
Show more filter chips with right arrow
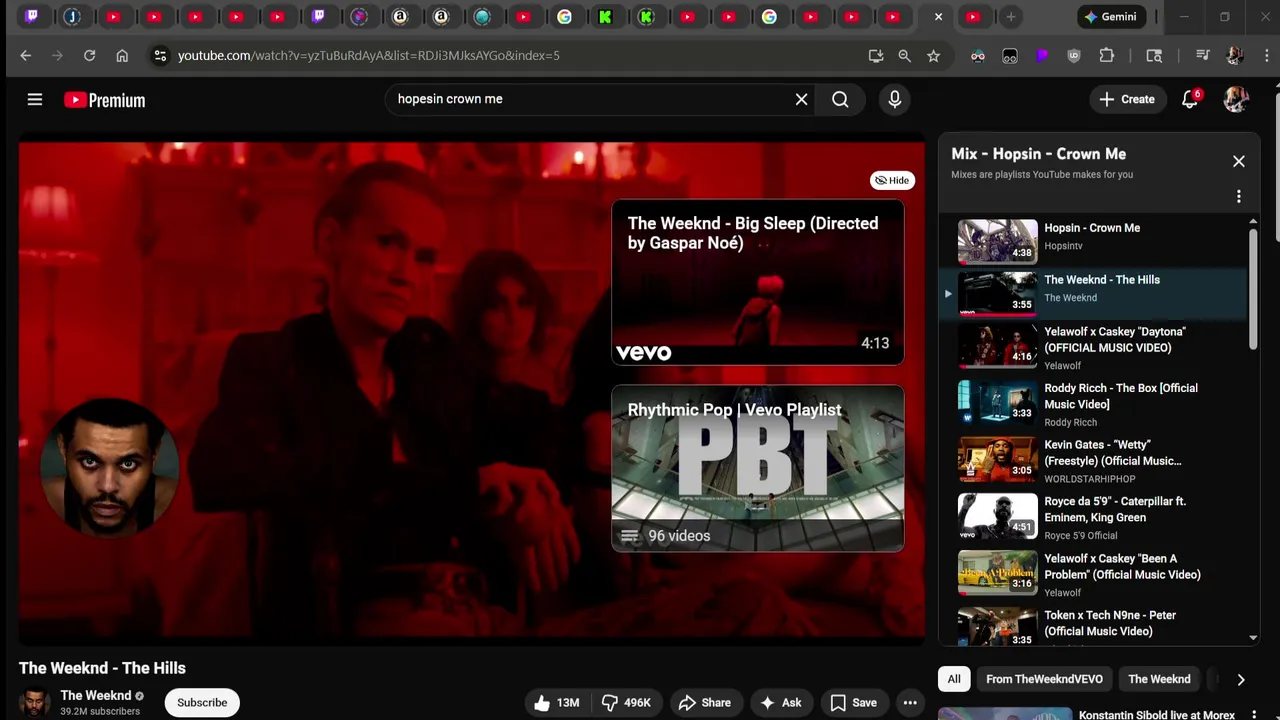point(1241,679)
